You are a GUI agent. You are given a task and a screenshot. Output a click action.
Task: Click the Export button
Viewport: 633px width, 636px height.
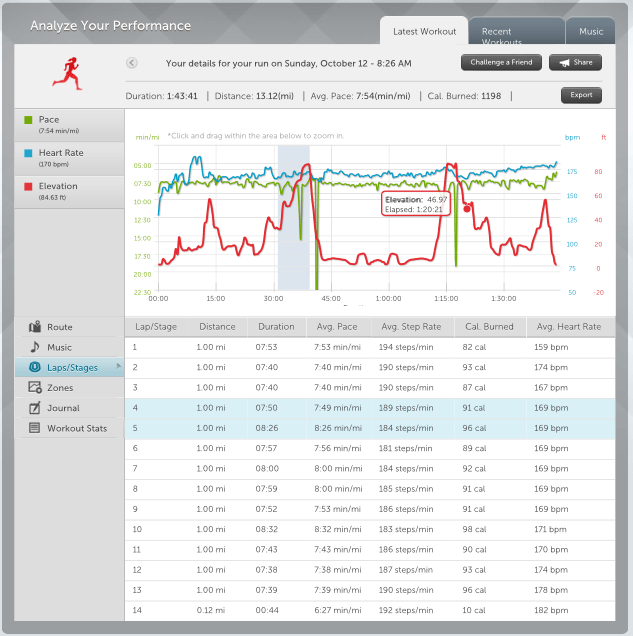pos(581,96)
